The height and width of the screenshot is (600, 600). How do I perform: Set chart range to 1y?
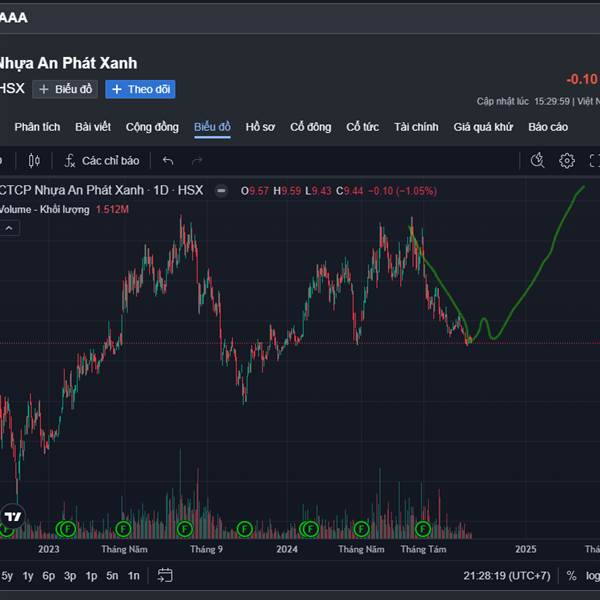tap(28, 576)
